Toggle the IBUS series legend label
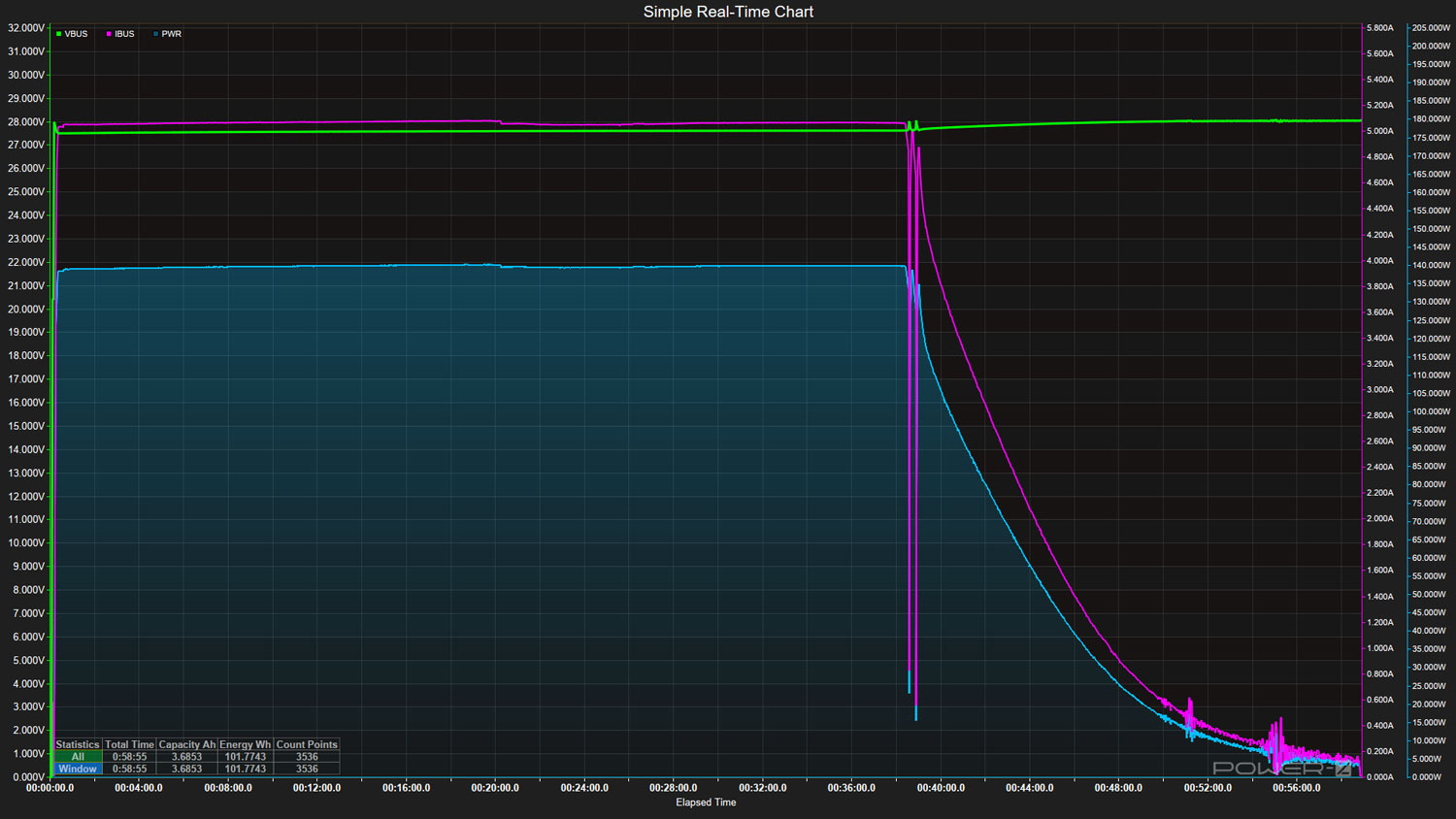Screen dimensions: 1456x819 [x=124, y=34]
